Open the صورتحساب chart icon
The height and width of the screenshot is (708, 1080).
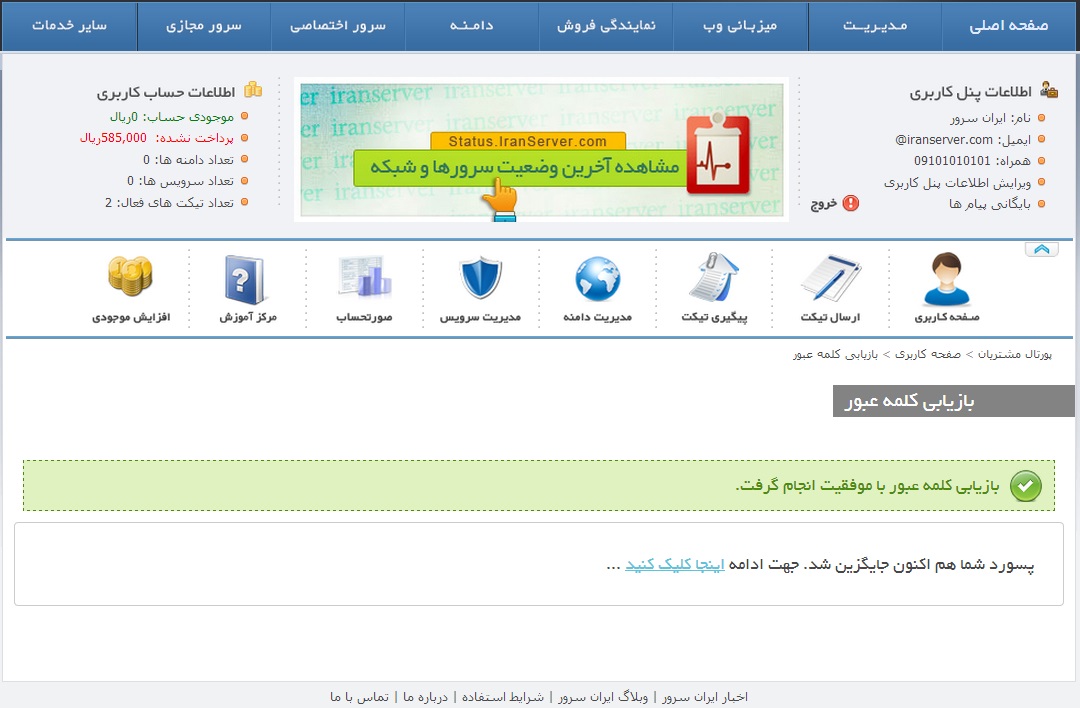pyautogui.click(x=364, y=277)
